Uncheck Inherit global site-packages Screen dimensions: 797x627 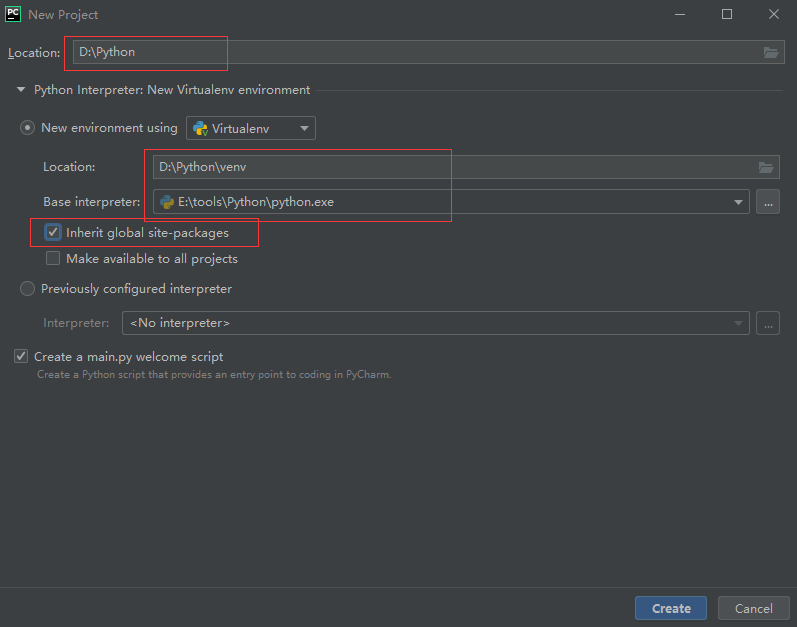[x=53, y=233]
